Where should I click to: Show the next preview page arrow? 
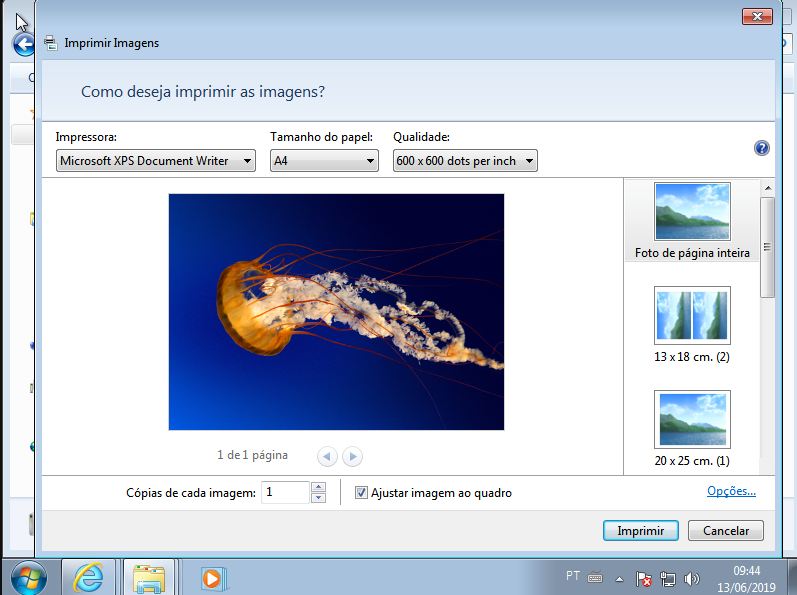pyautogui.click(x=353, y=456)
